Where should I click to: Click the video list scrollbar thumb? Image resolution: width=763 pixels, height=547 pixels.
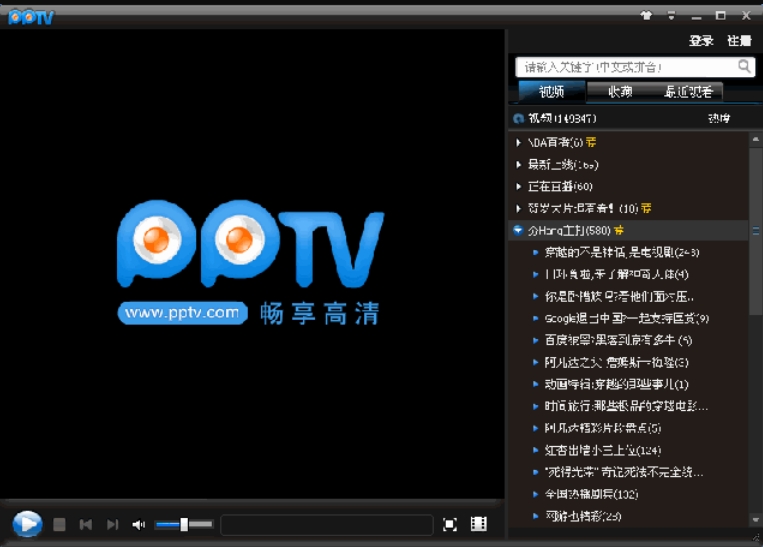[x=755, y=231]
